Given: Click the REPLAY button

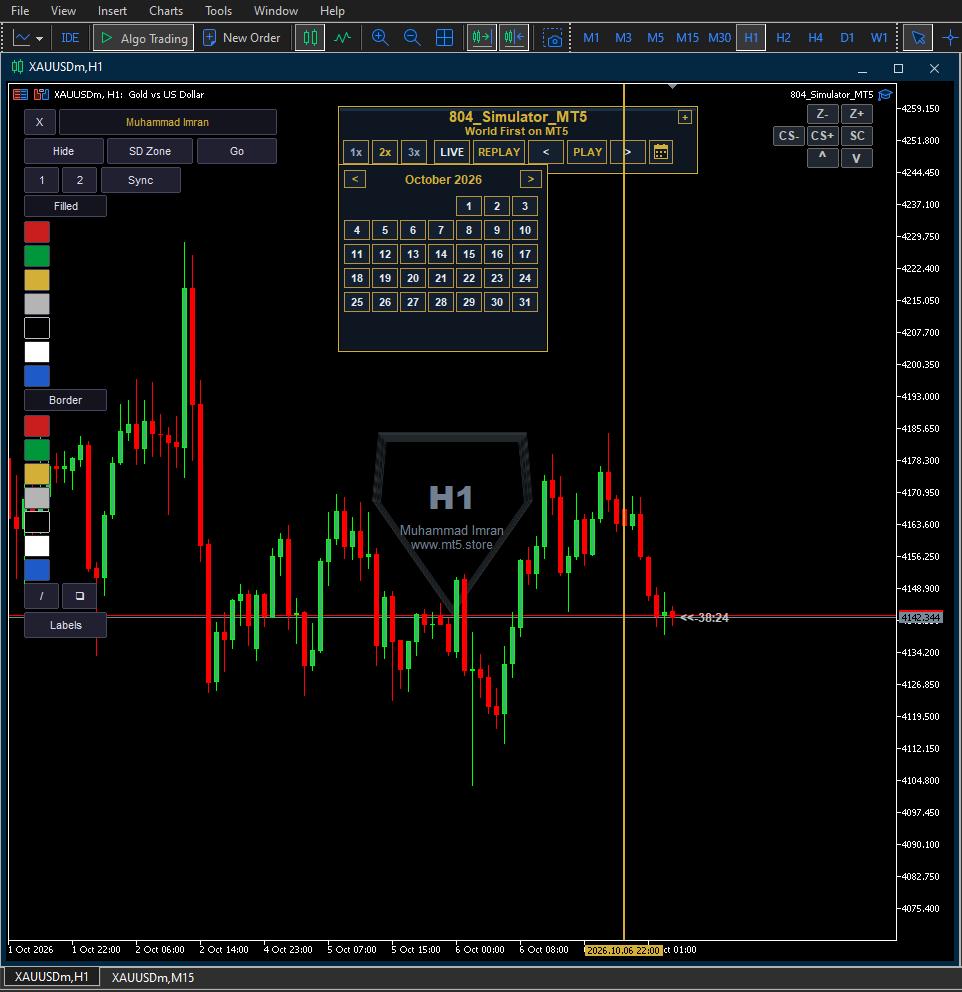Looking at the screenshot, I should tap(498, 152).
